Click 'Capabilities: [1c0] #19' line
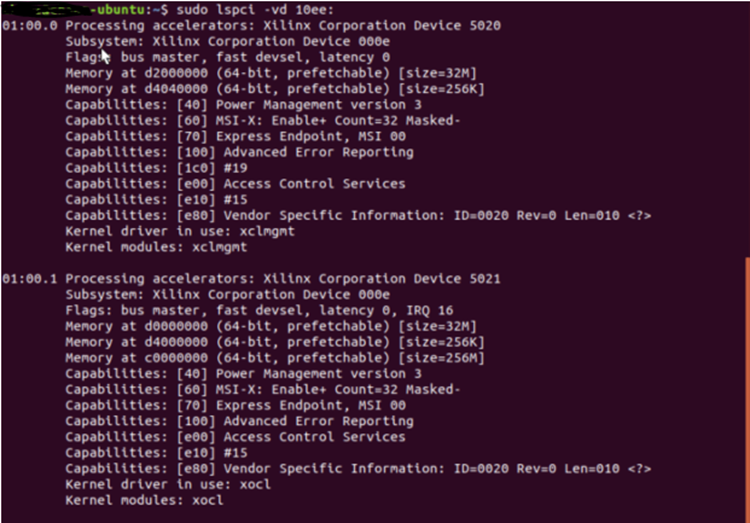750x523 pixels. pyautogui.click(x=156, y=168)
